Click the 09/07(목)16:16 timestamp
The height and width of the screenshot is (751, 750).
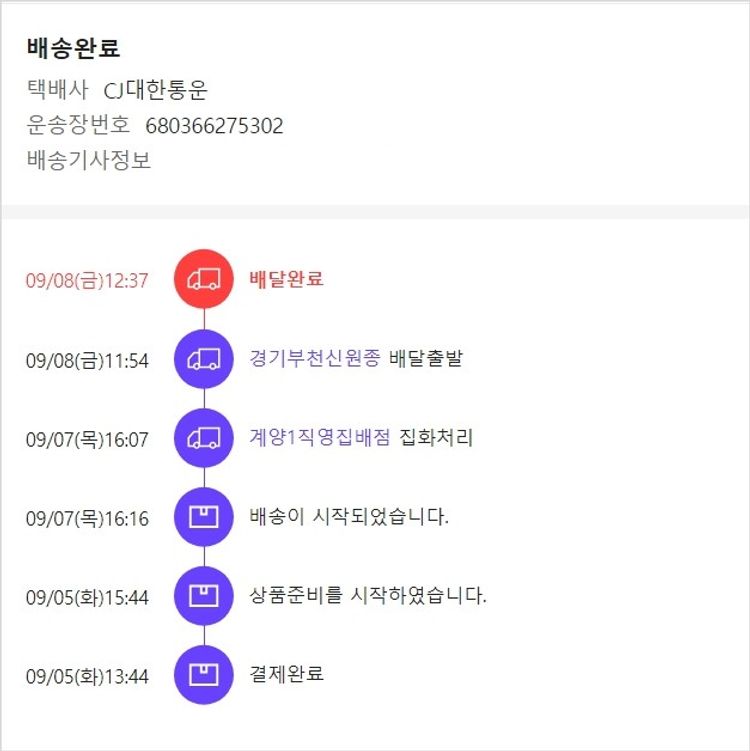(87, 518)
